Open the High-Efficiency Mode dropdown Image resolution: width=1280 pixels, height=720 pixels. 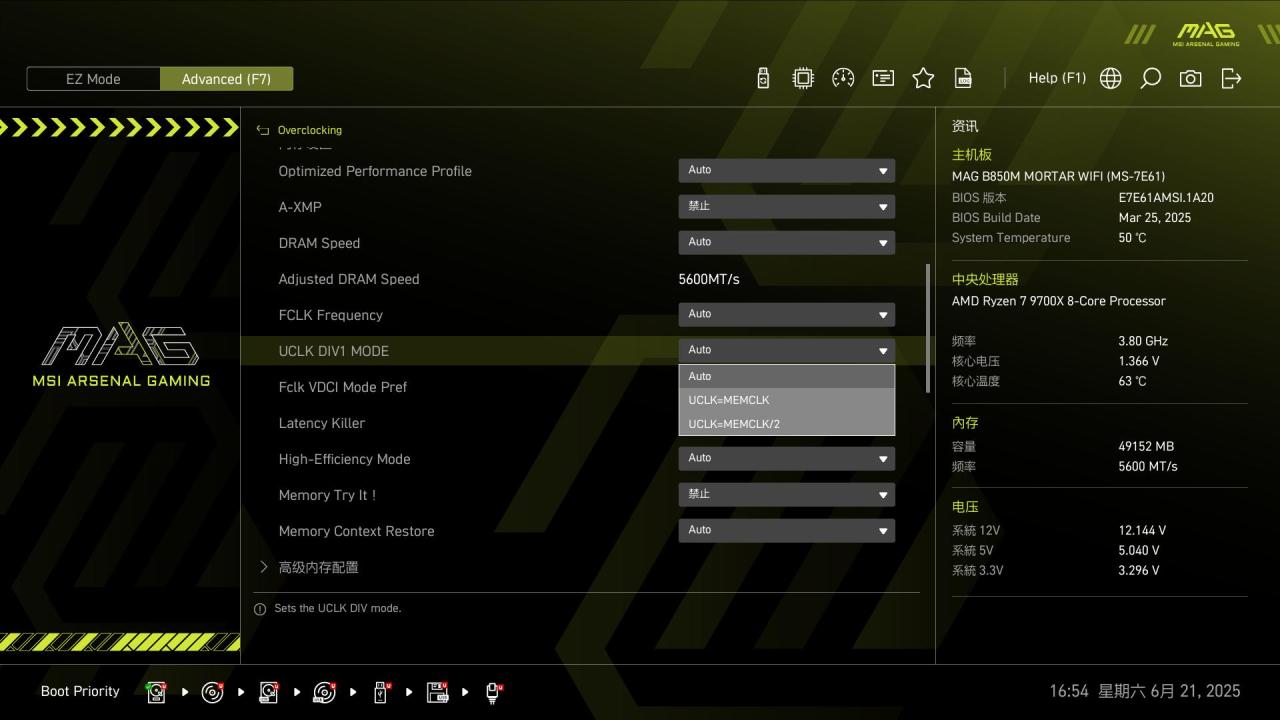coord(786,458)
